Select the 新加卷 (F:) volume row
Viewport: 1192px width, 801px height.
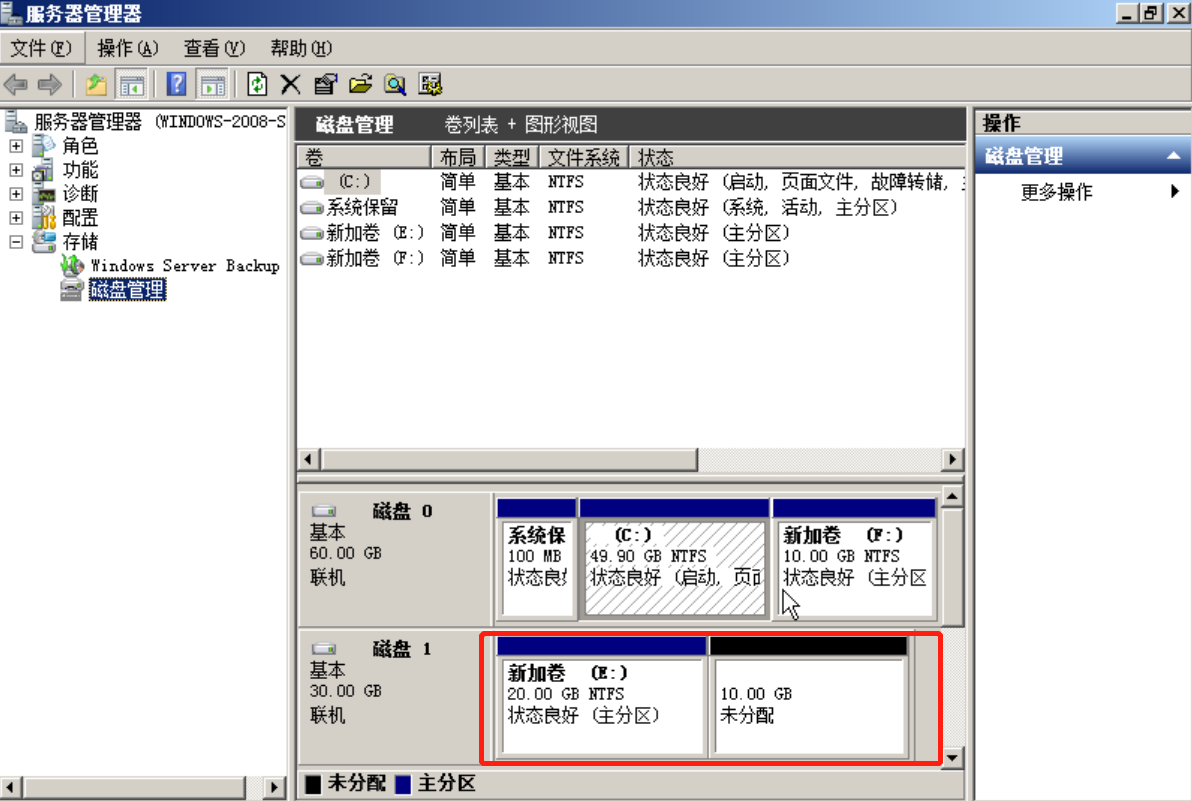click(631, 258)
